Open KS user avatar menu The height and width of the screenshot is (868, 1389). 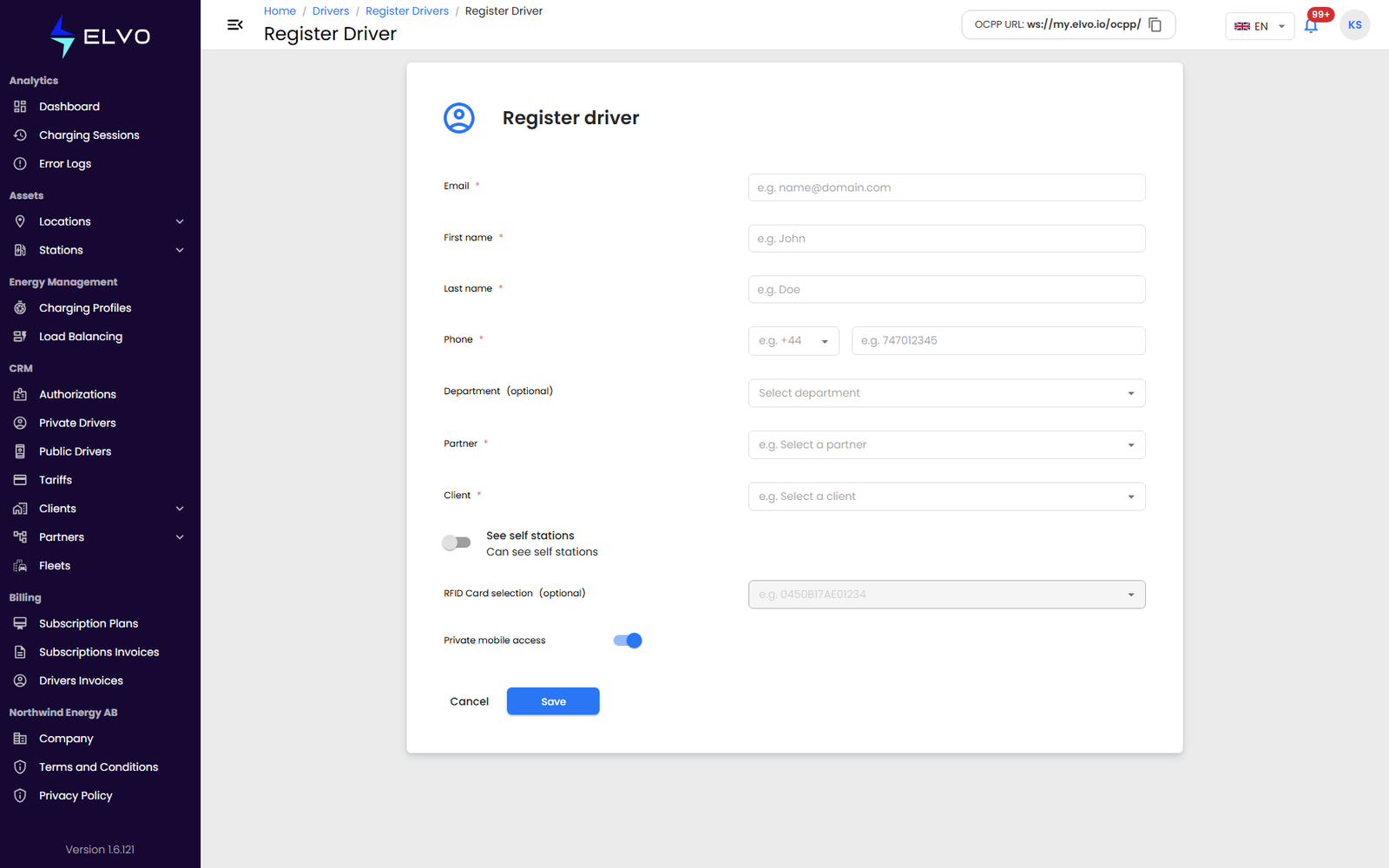tap(1354, 25)
